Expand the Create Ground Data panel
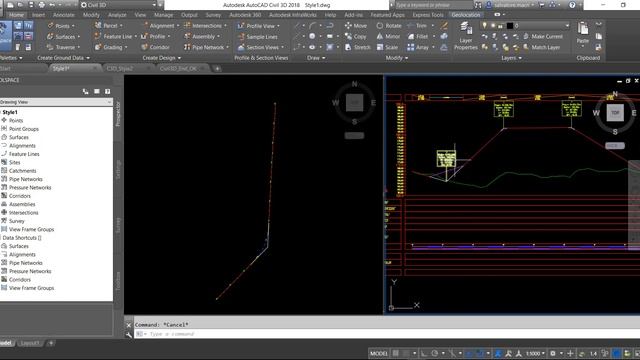Image resolution: width=640 pixels, height=360 pixels. 63,58
